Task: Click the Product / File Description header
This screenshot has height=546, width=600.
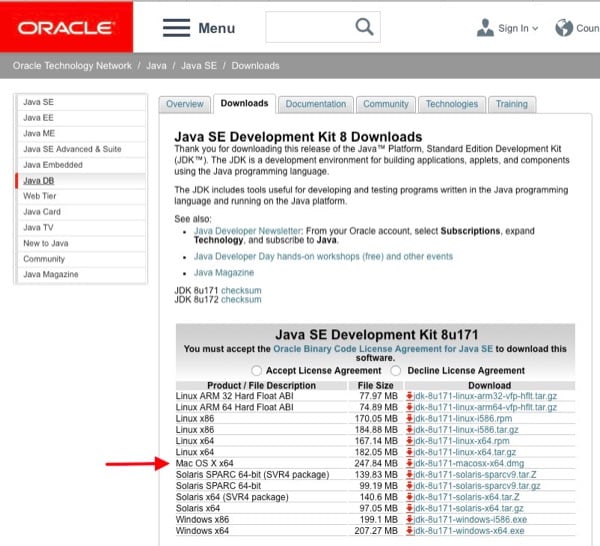Action: (261, 385)
